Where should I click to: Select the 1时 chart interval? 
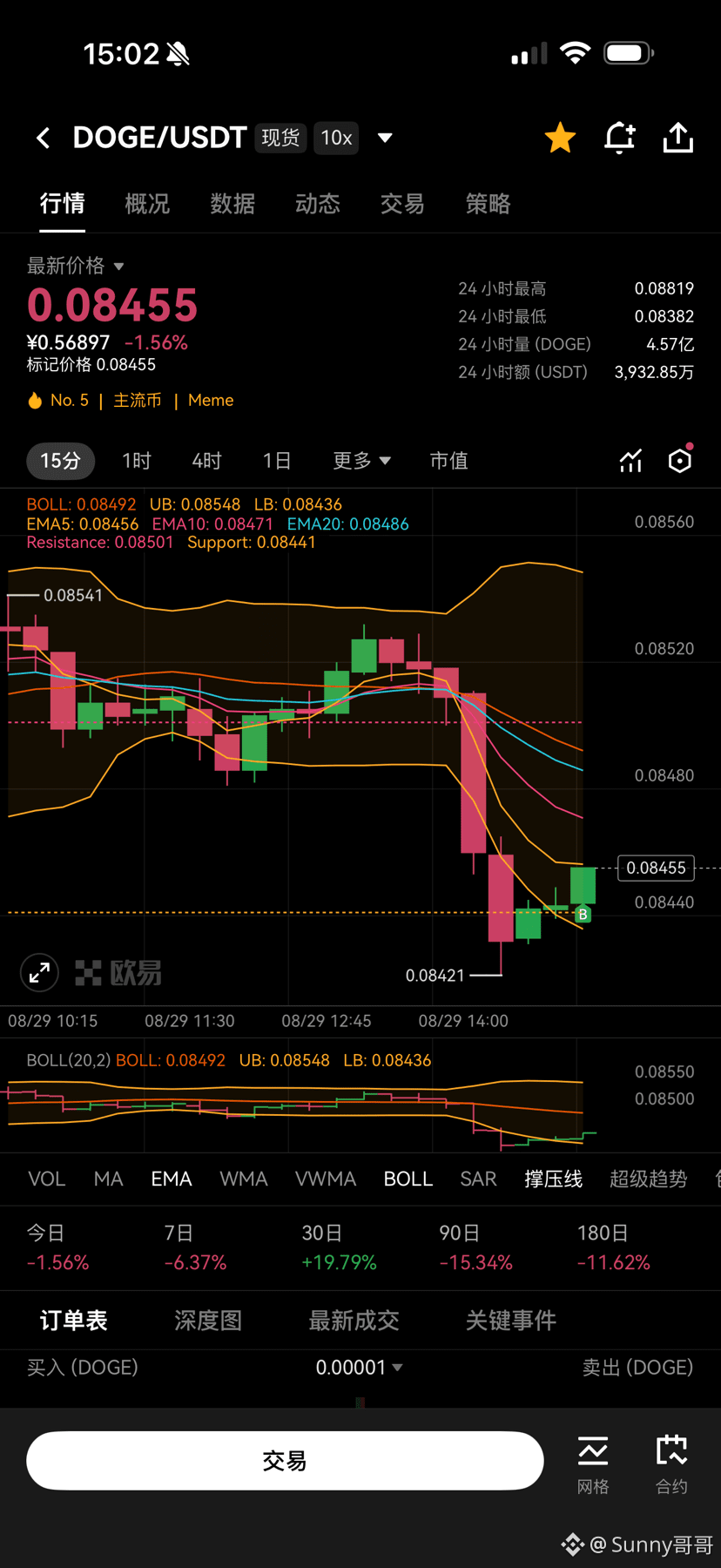pyautogui.click(x=137, y=461)
